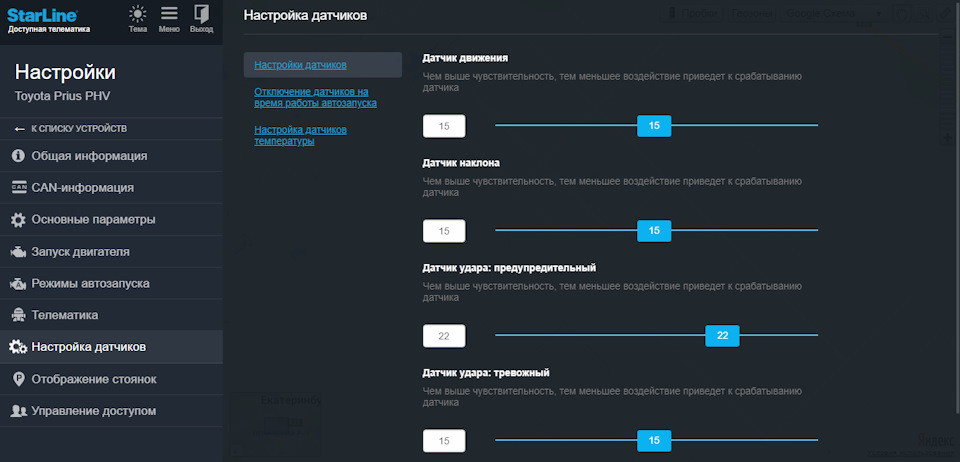Click the Настройка датчиков page title
Image resolution: width=960 pixels, height=462 pixels.
pos(306,16)
